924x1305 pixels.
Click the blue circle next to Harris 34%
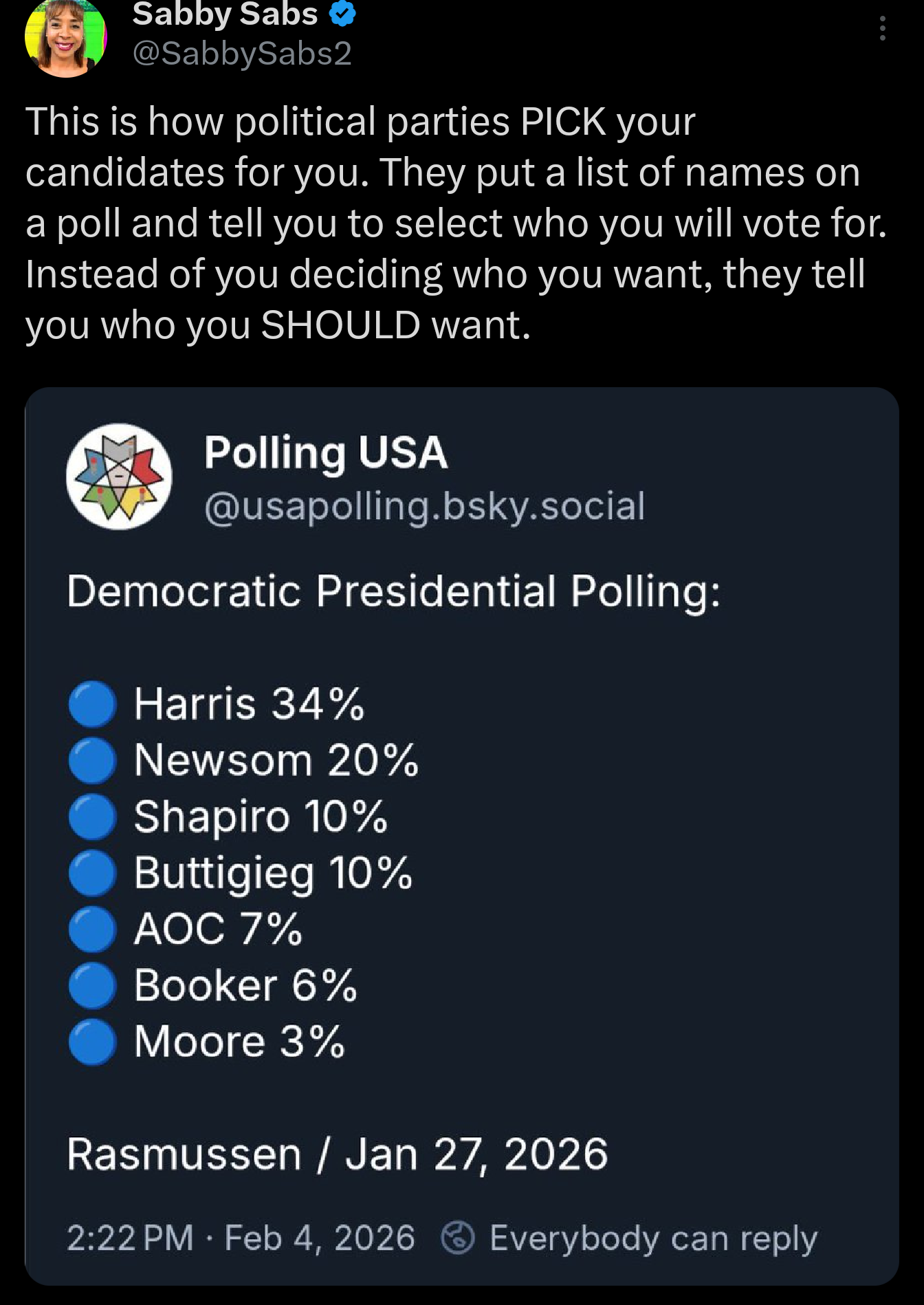92,704
